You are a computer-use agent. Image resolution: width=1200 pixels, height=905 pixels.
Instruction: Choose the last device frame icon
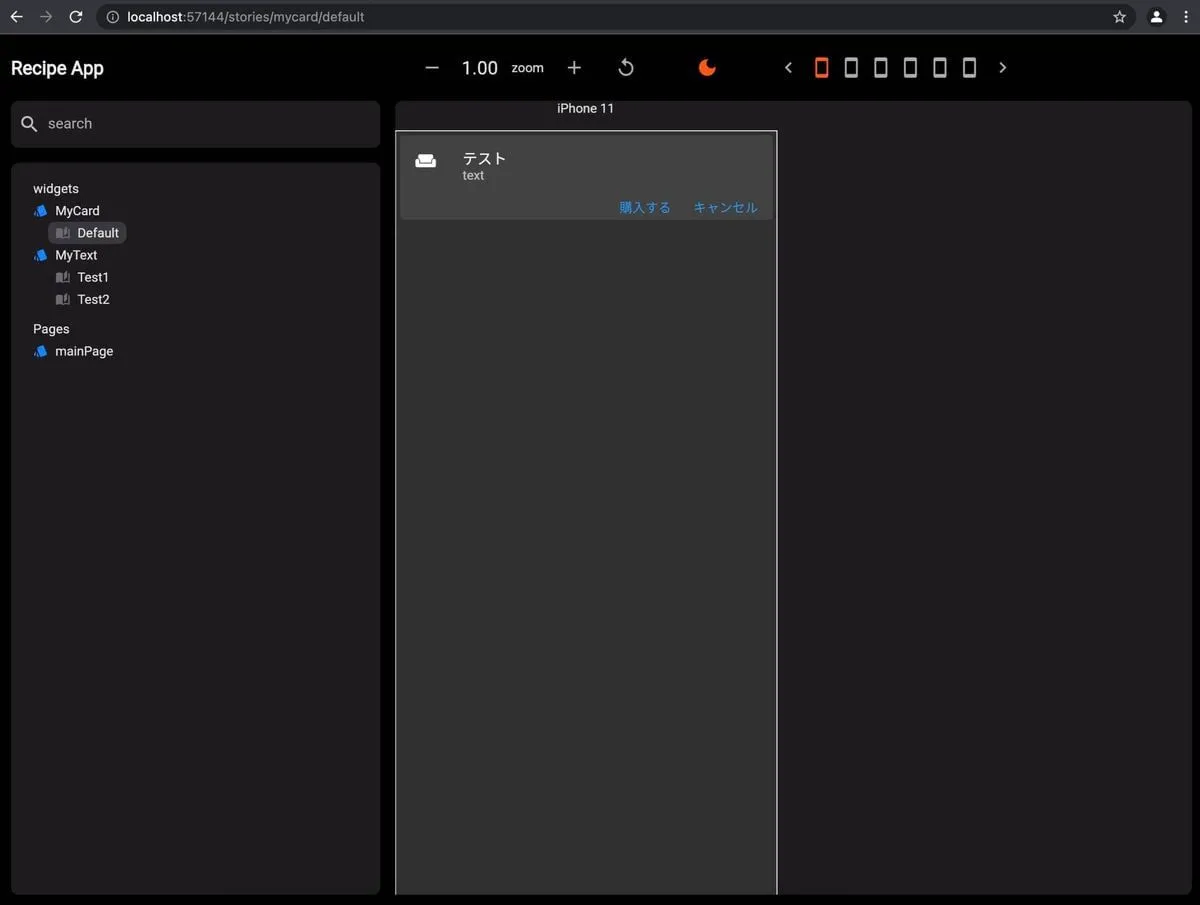pyautogui.click(x=969, y=68)
